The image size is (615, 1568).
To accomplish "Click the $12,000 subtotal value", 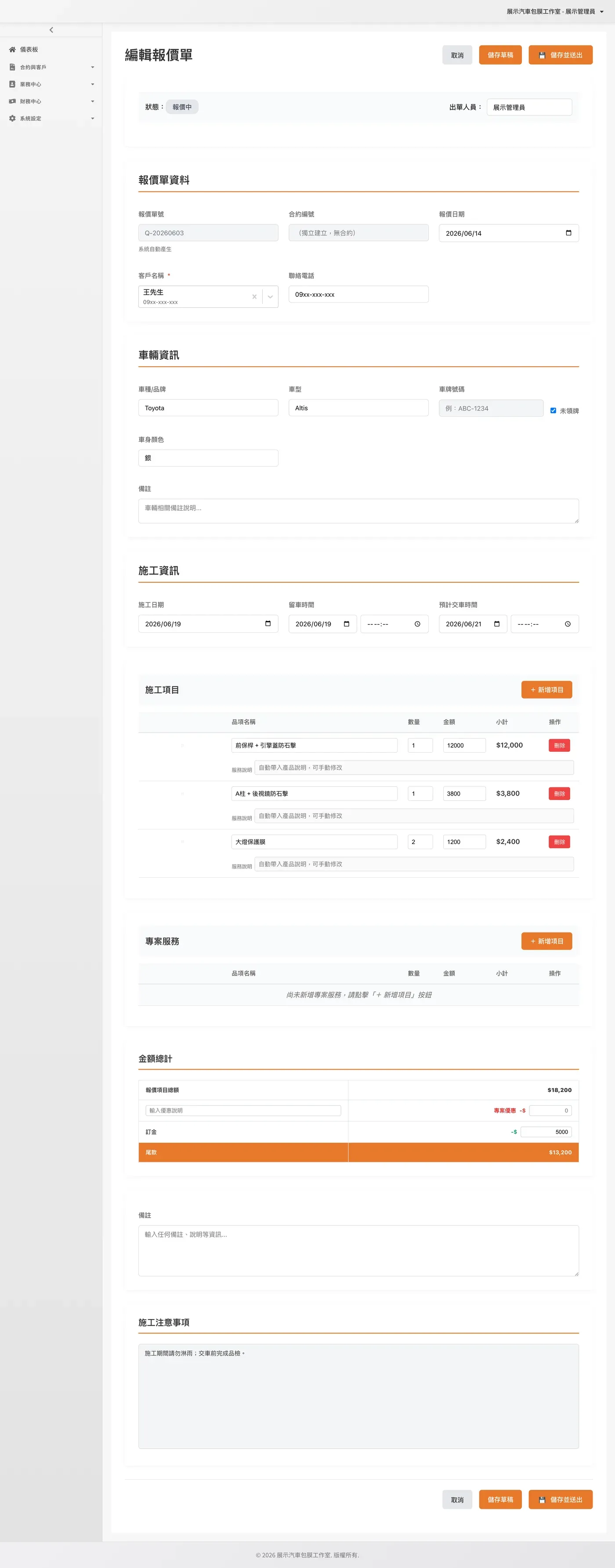I will click(x=509, y=745).
